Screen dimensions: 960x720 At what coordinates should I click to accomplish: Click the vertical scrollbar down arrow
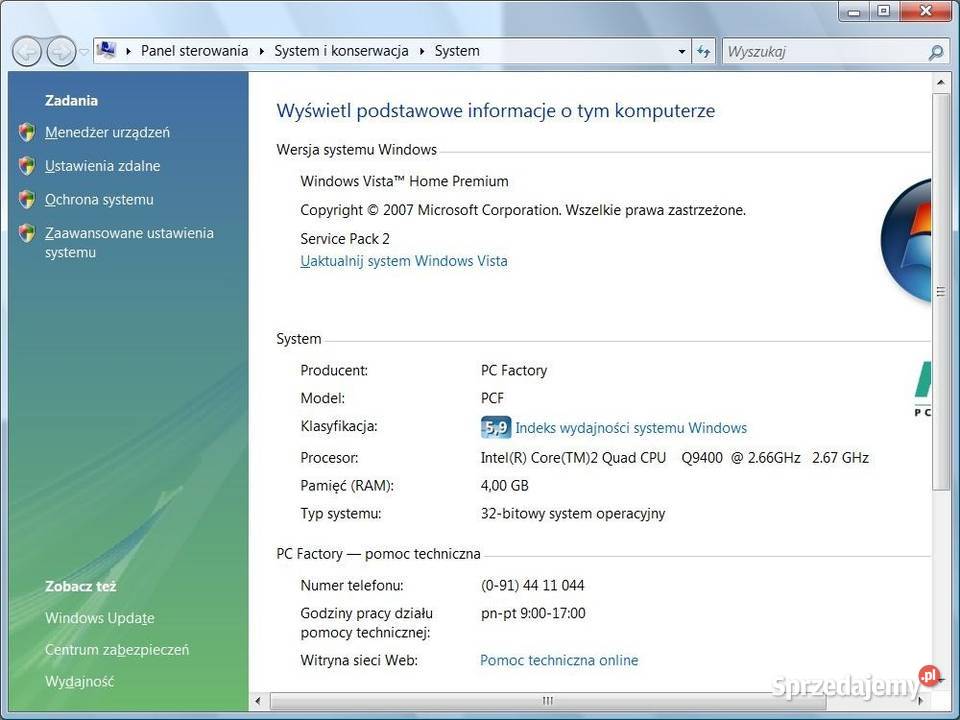click(x=940, y=680)
